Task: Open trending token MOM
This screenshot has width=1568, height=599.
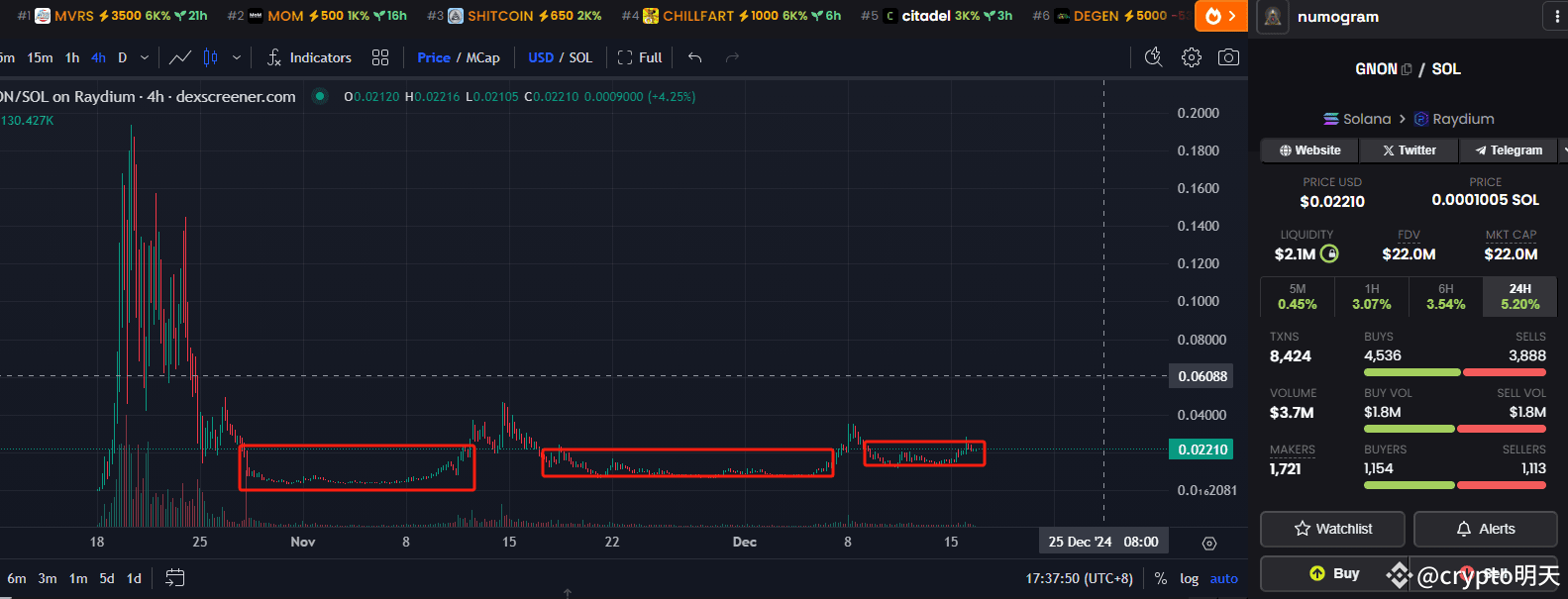Action: [317, 16]
